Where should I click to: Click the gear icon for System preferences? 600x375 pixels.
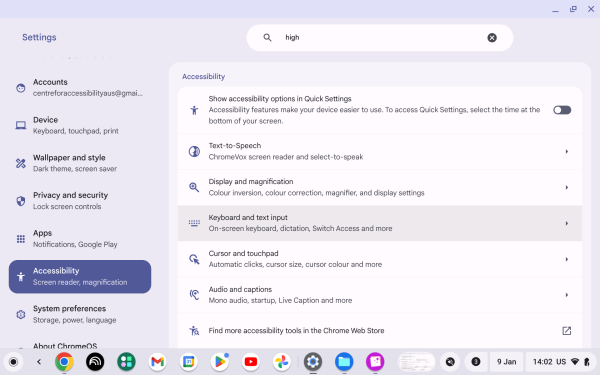(21, 315)
